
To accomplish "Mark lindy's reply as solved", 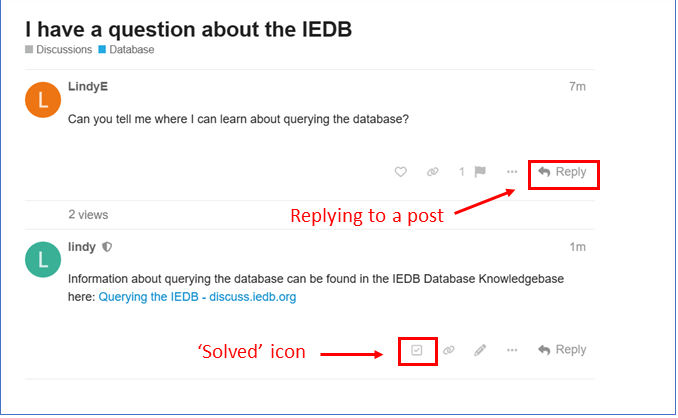I will click(417, 350).
